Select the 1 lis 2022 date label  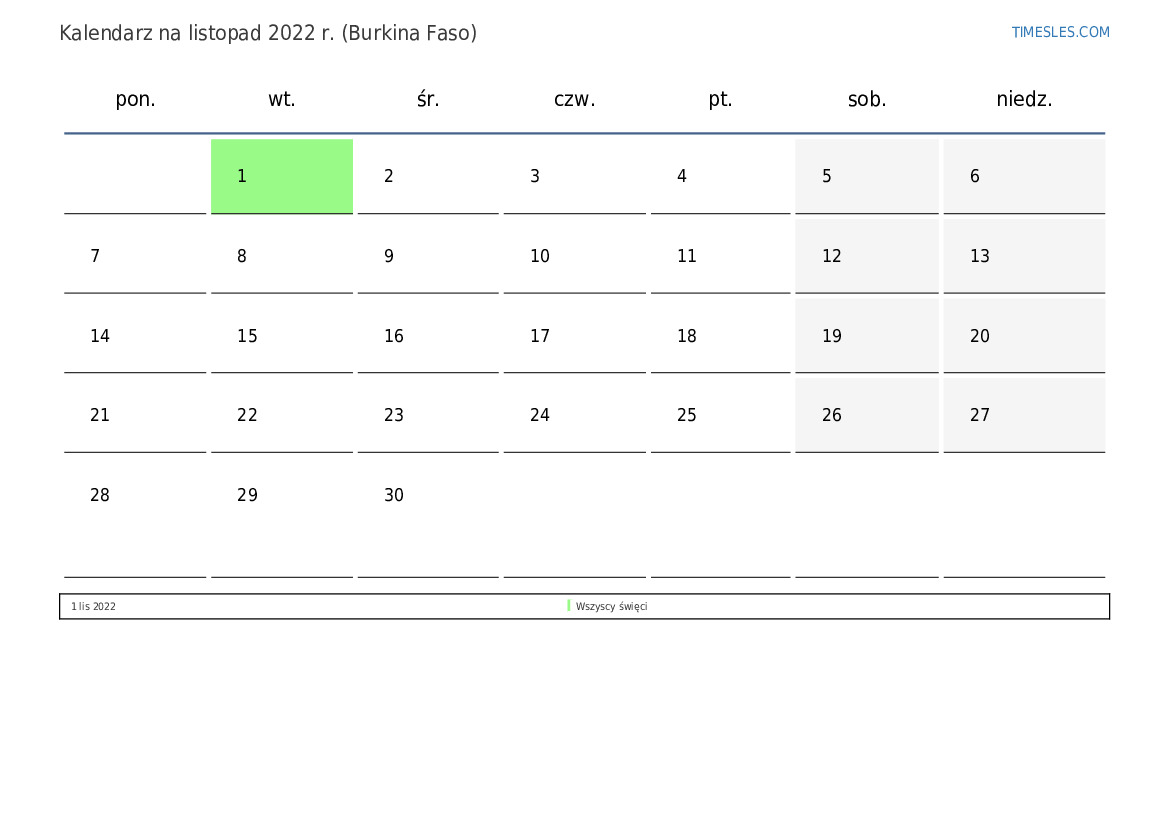coord(93,606)
